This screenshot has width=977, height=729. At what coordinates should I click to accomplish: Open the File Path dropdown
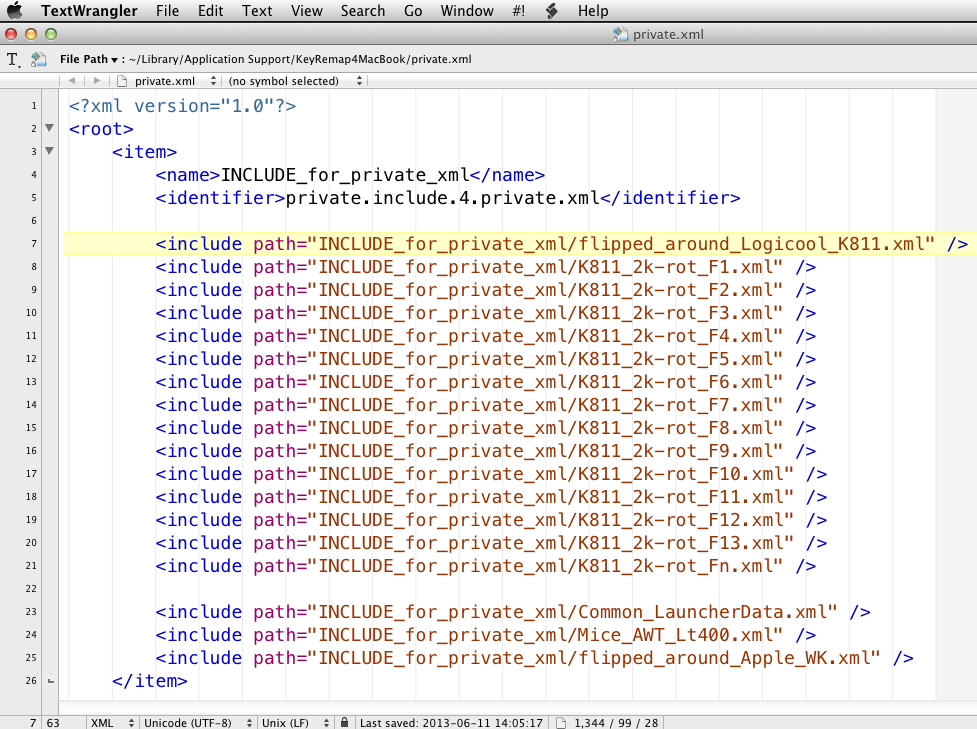click(88, 59)
